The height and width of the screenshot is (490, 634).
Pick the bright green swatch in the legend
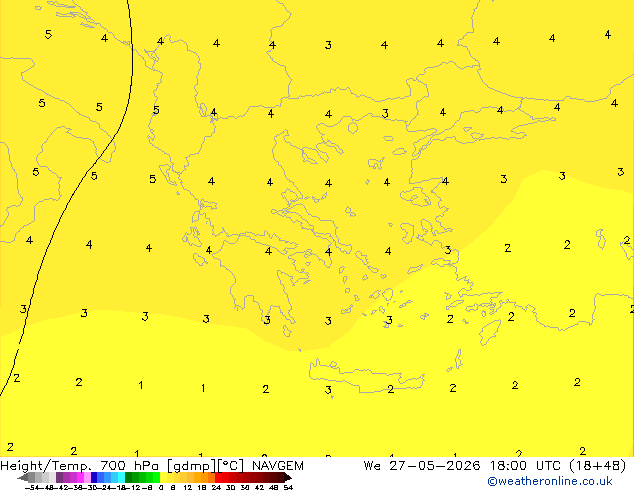pos(156,477)
